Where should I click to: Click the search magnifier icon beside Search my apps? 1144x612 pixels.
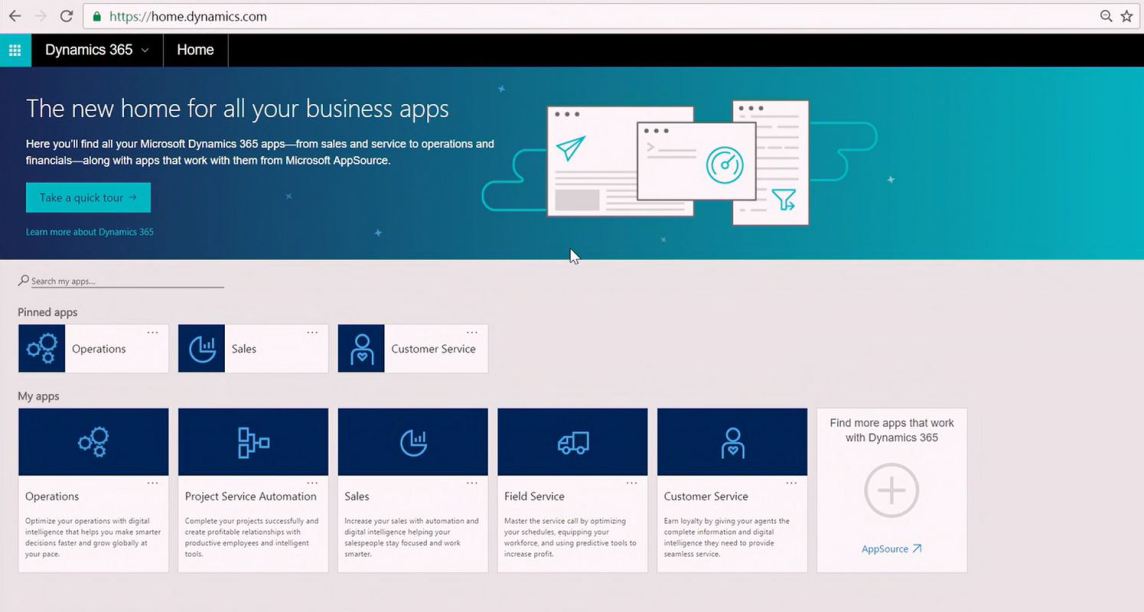(x=23, y=280)
